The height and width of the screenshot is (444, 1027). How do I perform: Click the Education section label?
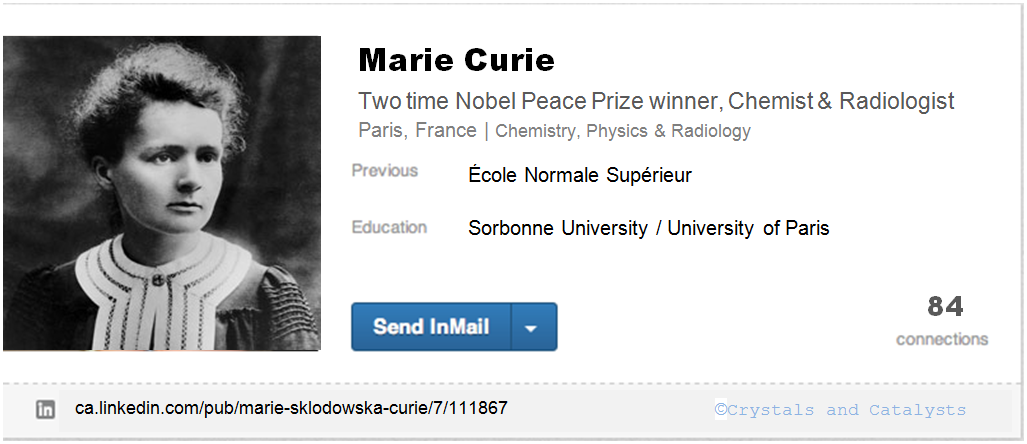pyautogui.click(x=389, y=227)
